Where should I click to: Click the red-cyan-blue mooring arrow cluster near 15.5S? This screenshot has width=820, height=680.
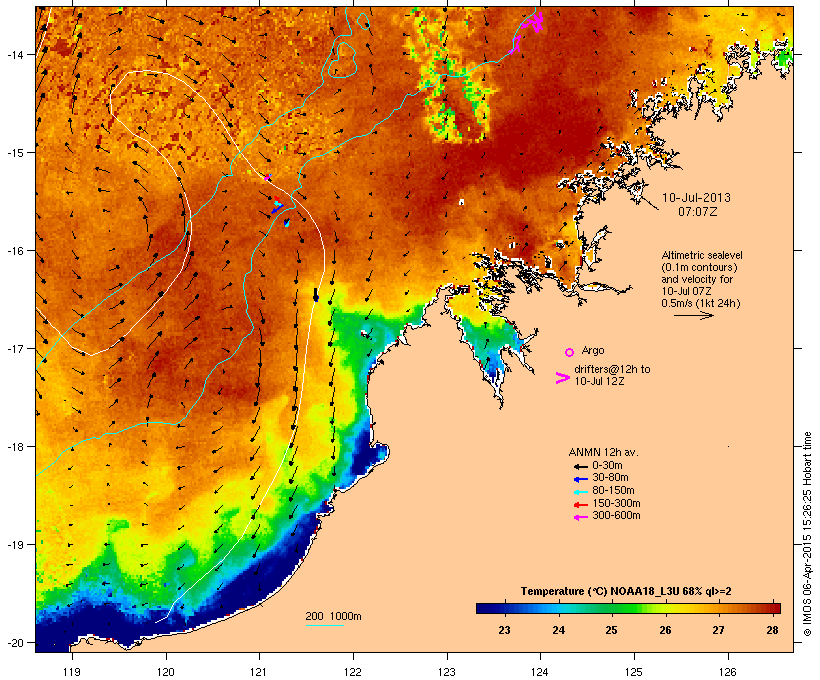click(277, 205)
